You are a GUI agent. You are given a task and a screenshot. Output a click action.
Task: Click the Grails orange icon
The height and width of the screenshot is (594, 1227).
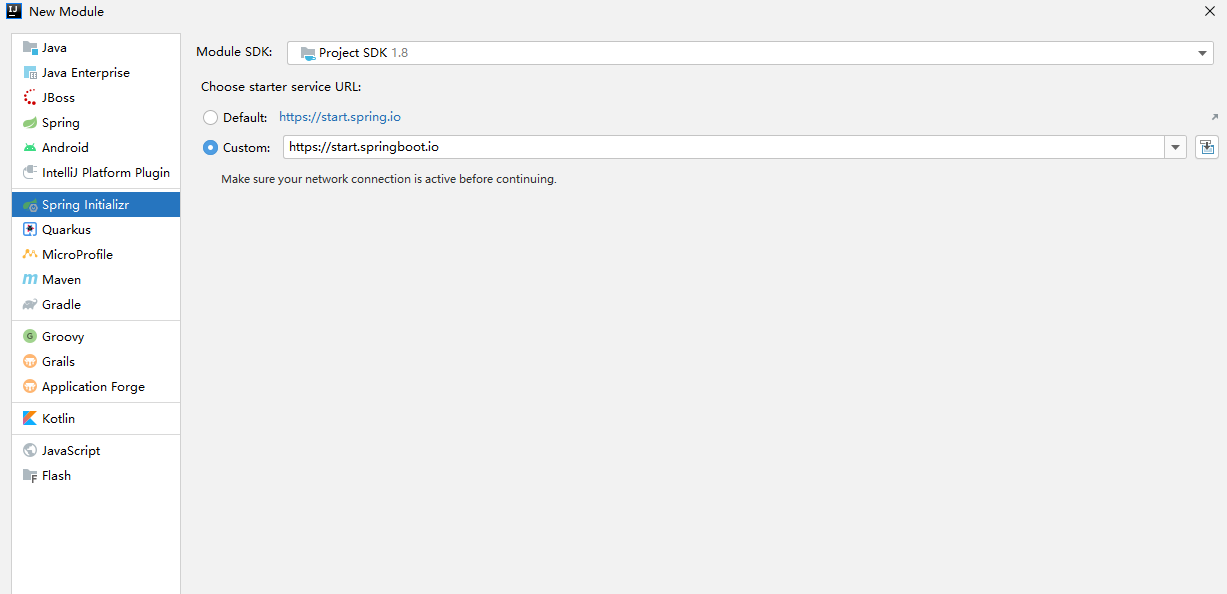click(x=30, y=361)
